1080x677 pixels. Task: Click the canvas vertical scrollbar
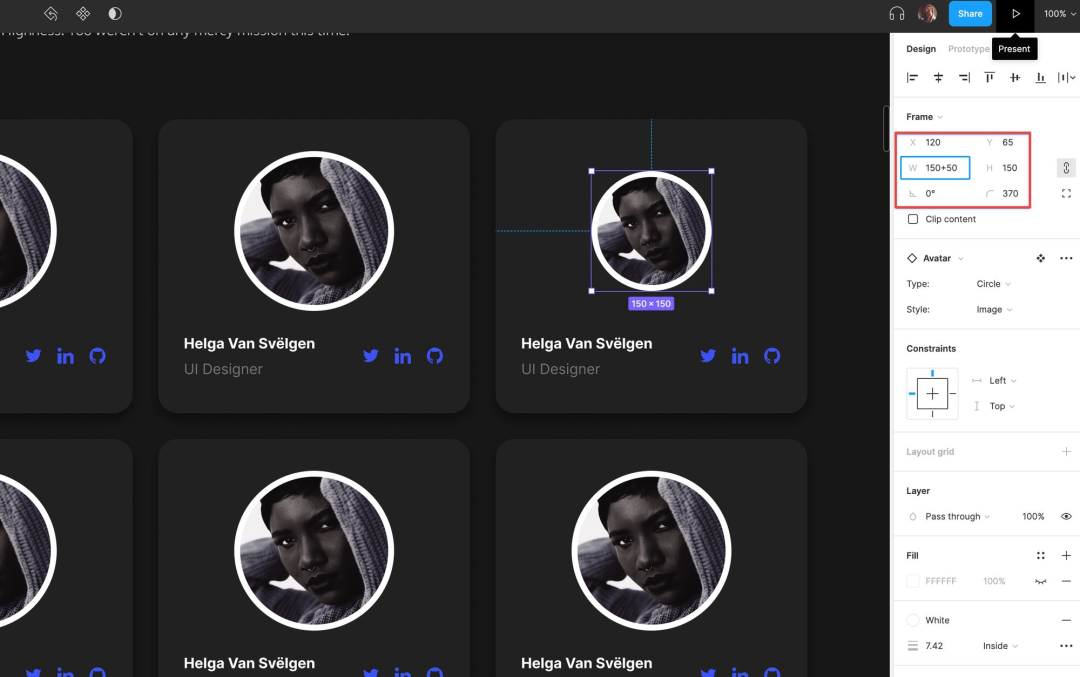[x=886, y=128]
